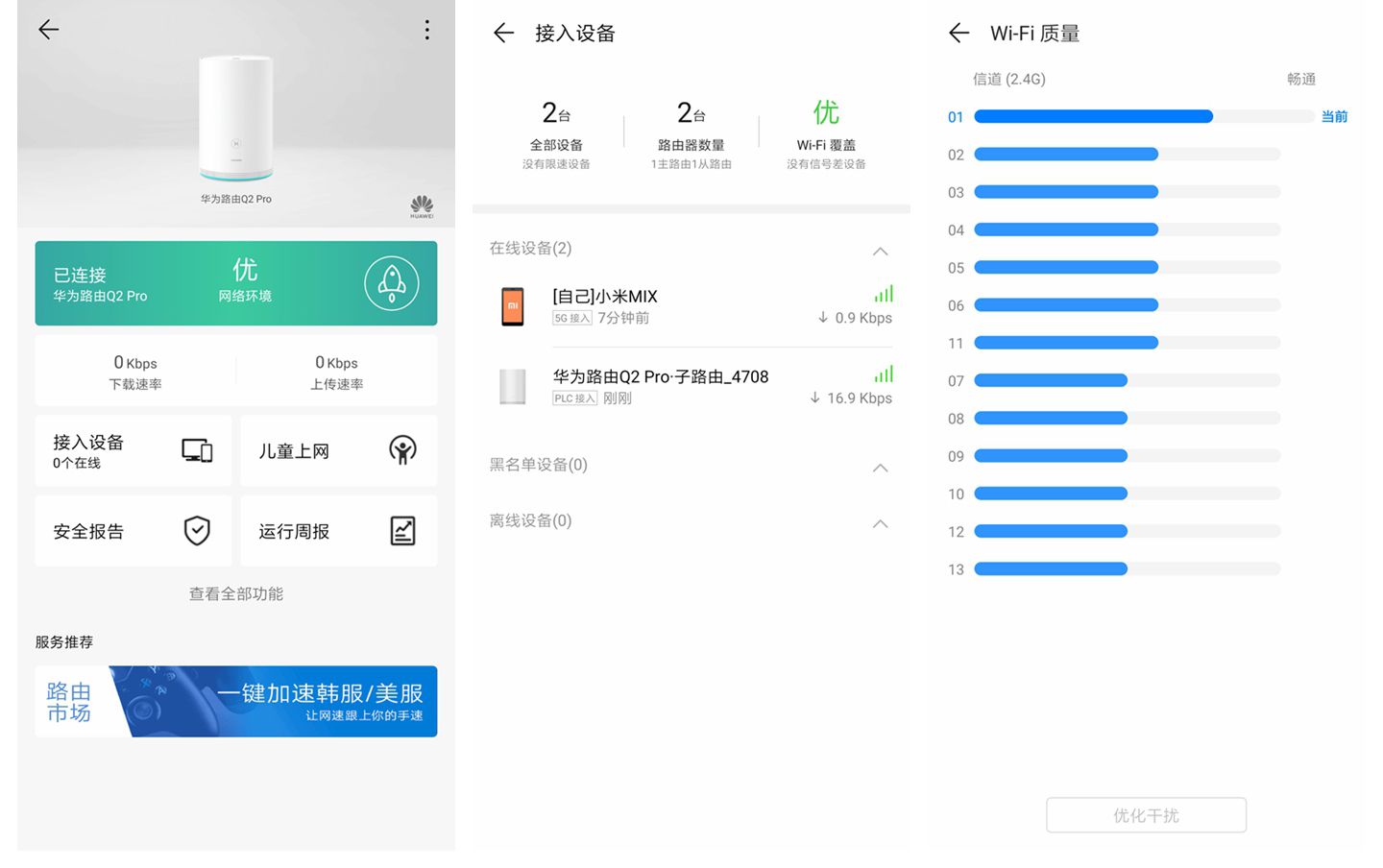Expand the 黑名单设备(0) section
The height and width of the screenshot is (868, 1383).
coord(880,468)
